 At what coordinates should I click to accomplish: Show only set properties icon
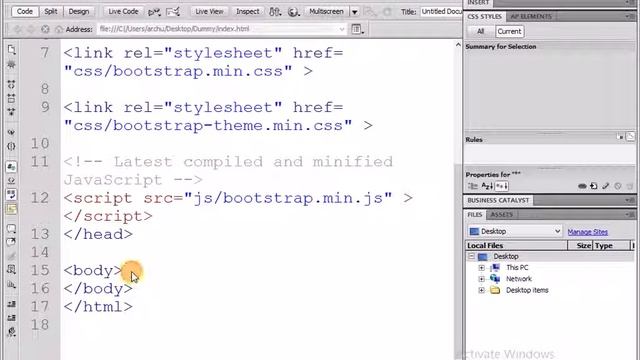coord(502,186)
